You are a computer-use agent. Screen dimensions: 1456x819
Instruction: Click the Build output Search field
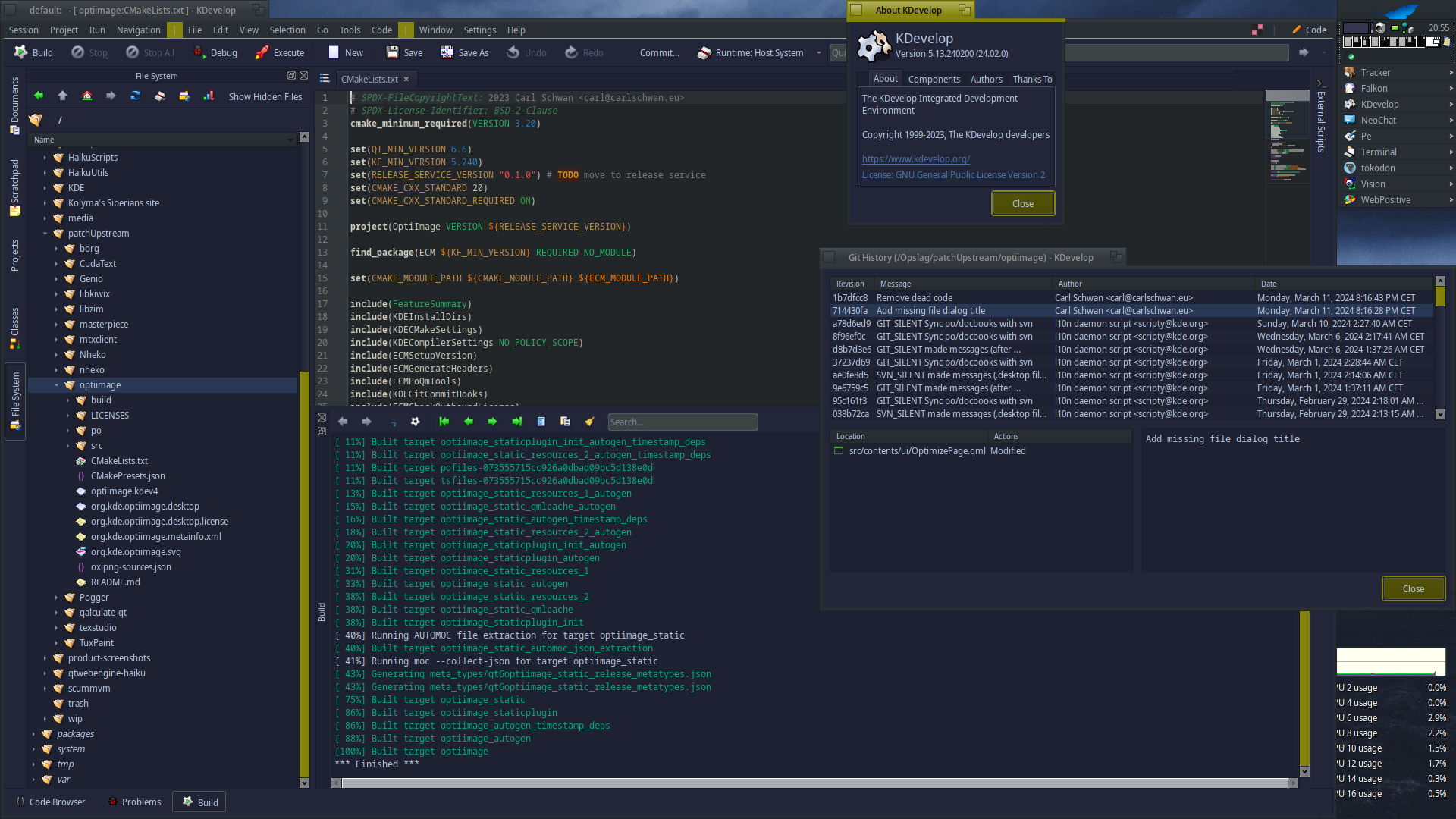[x=682, y=422]
